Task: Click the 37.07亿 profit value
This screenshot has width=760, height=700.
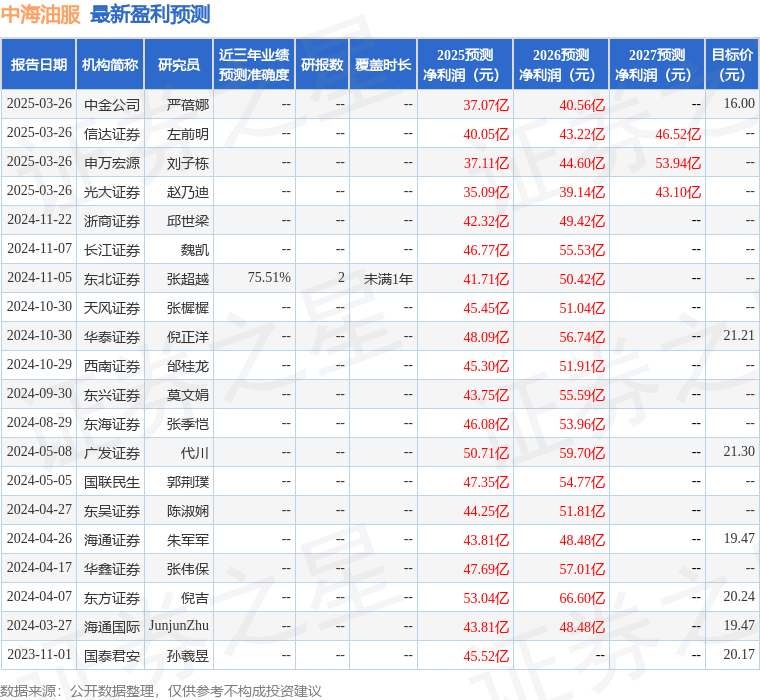Action: 486,105
